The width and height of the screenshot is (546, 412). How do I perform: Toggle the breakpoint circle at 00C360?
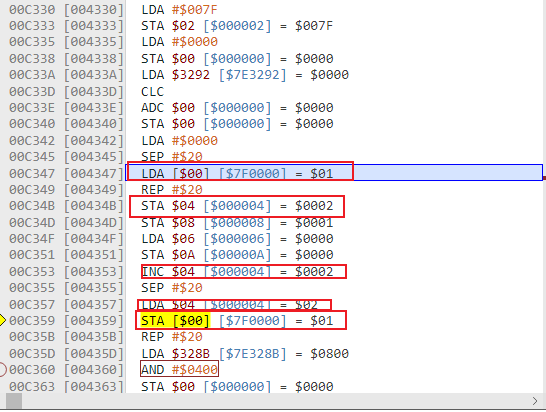[x=2, y=370]
